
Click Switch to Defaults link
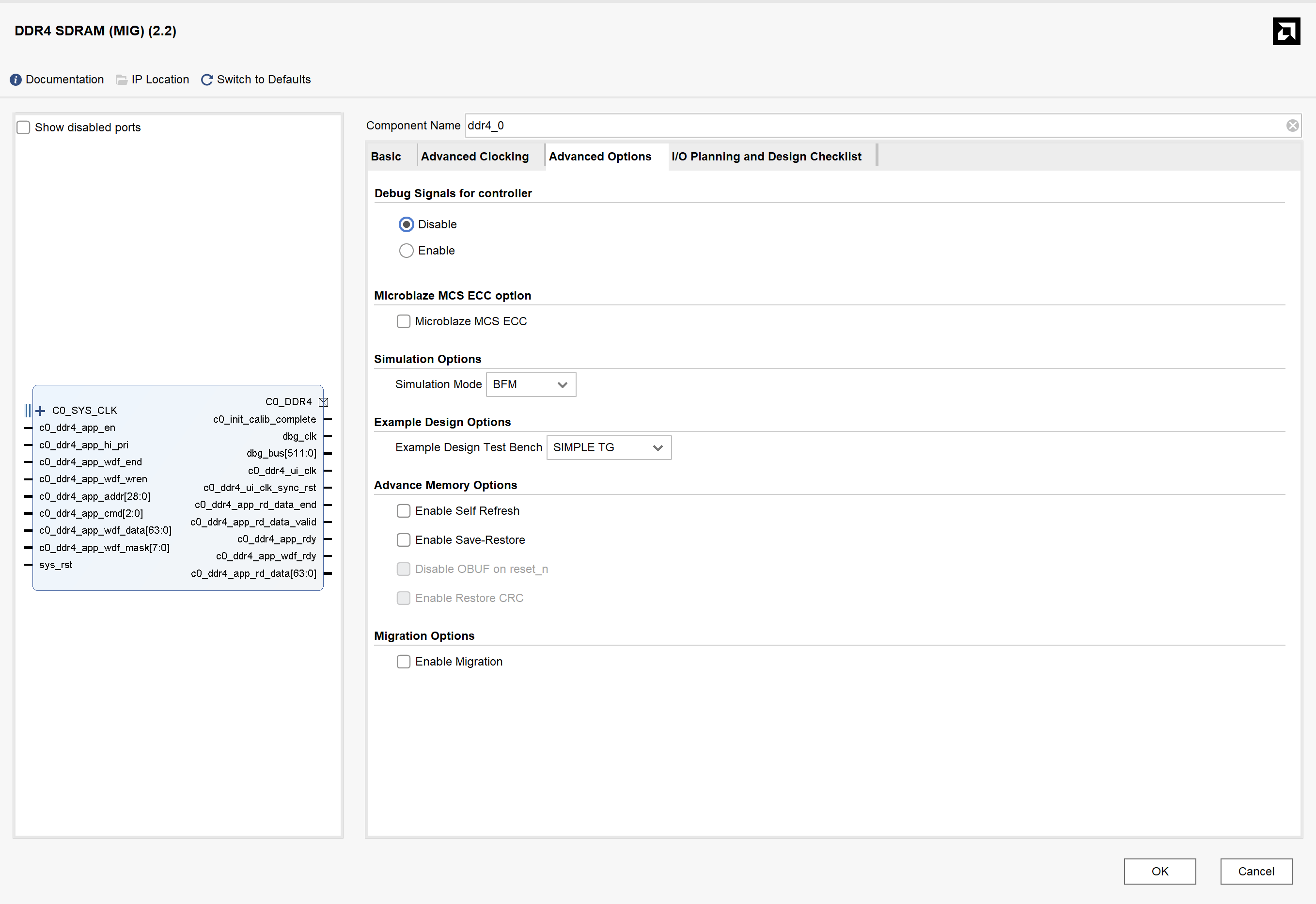click(x=264, y=80)
